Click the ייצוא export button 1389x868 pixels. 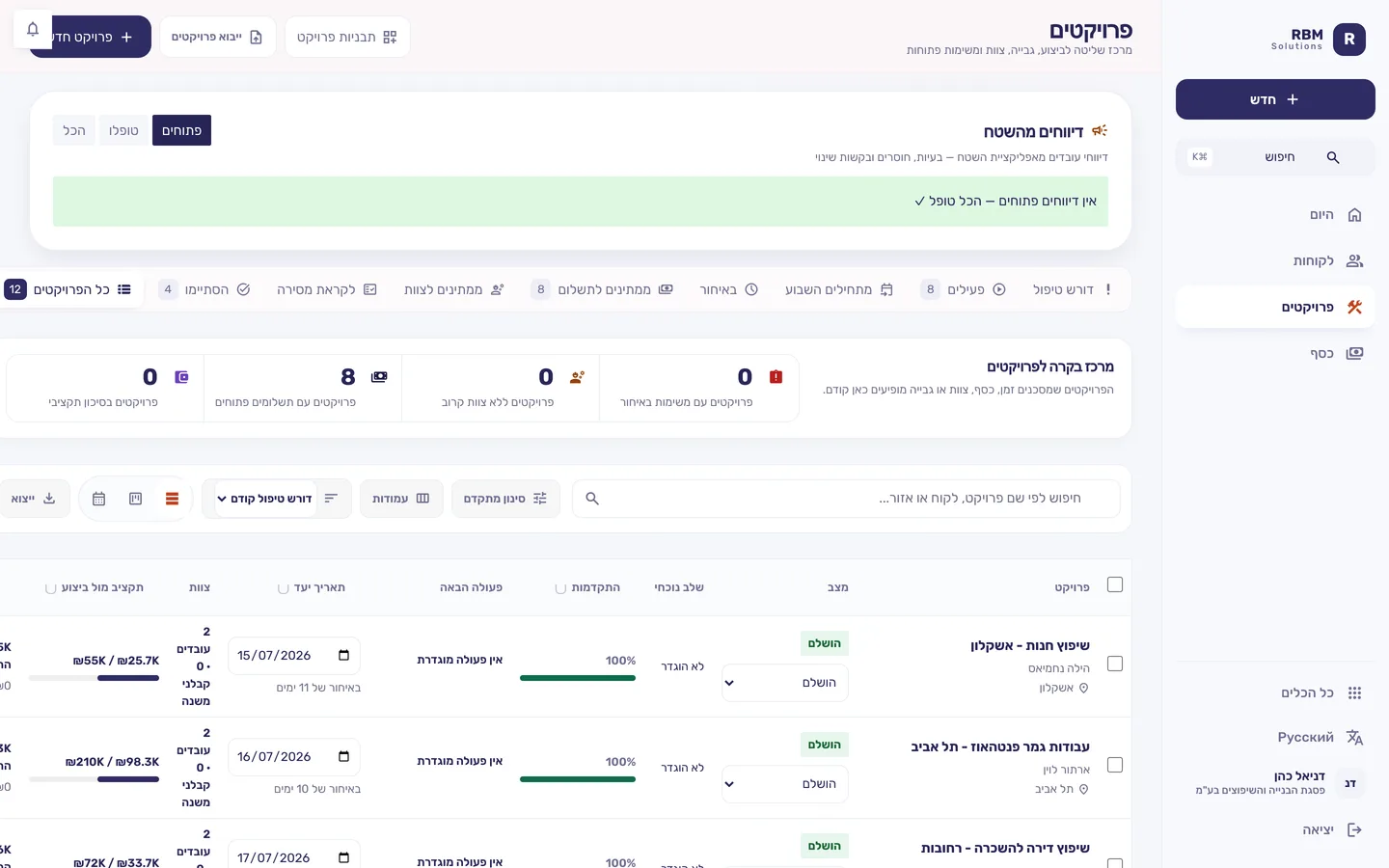point(34,499)
